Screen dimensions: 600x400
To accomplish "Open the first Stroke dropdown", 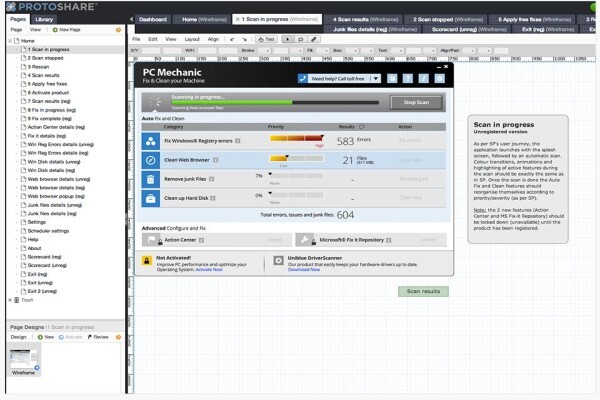I will [x=267, y=51].
